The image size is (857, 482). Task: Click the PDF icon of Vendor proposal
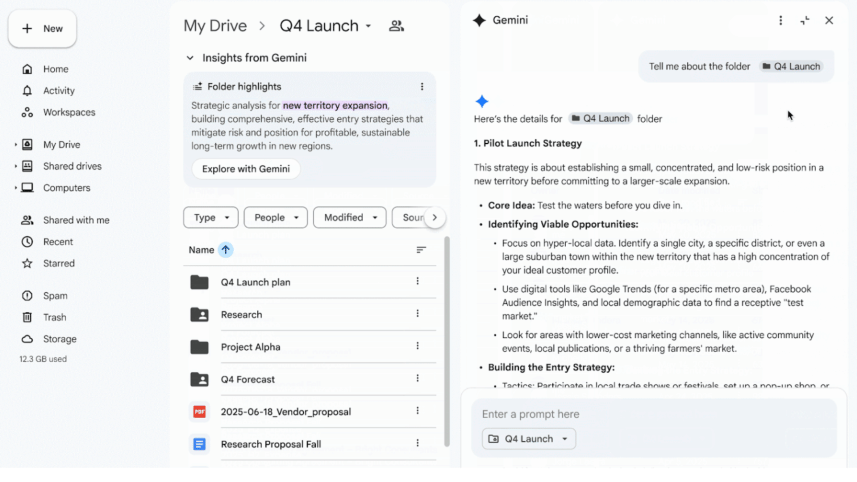click(x=199, y=412)
